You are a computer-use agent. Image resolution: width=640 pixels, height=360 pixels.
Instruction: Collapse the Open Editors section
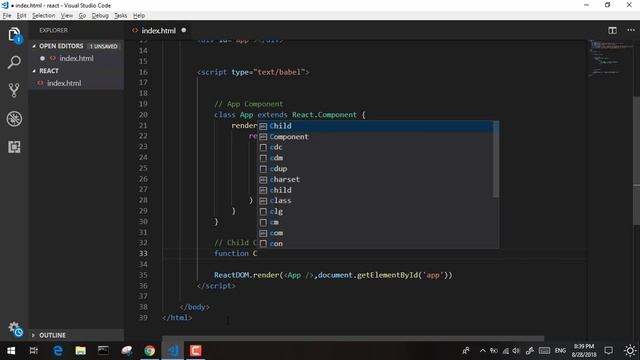[34, 46]
